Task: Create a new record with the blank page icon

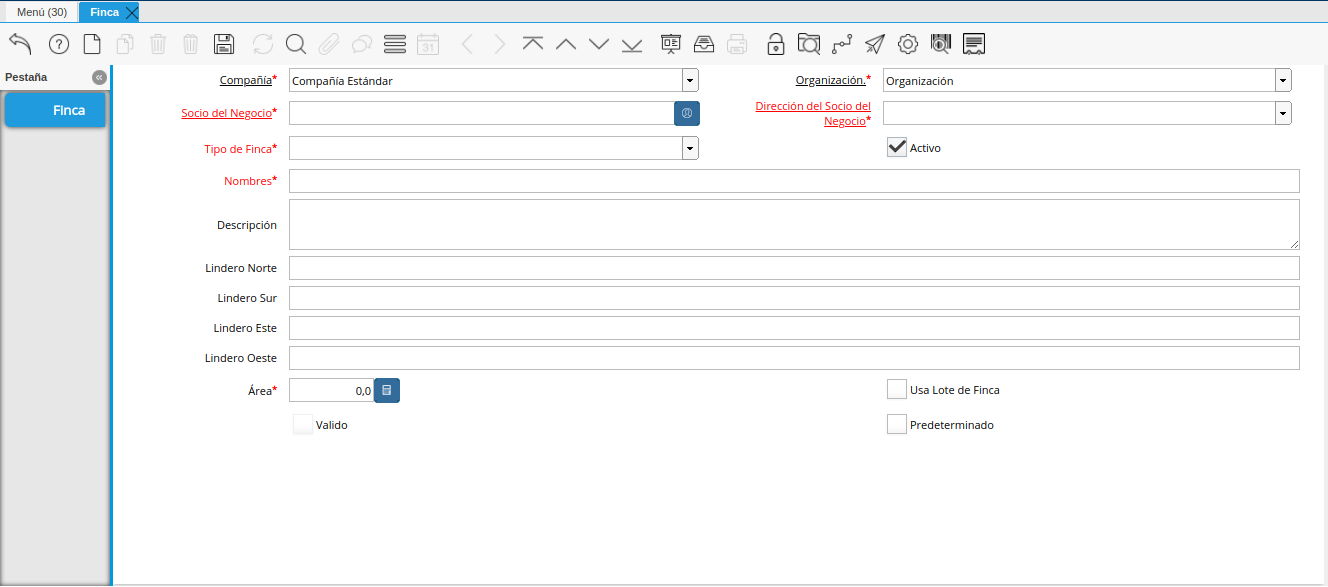Action: pos(92,44)
